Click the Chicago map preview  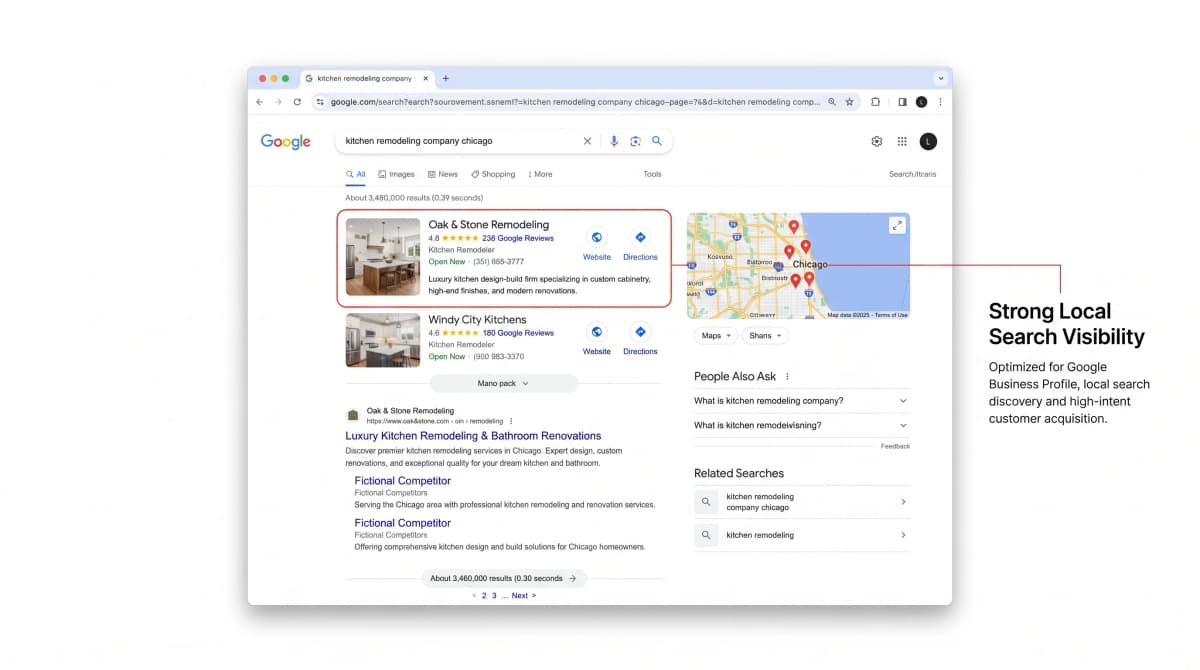click(x=798, y=265)
